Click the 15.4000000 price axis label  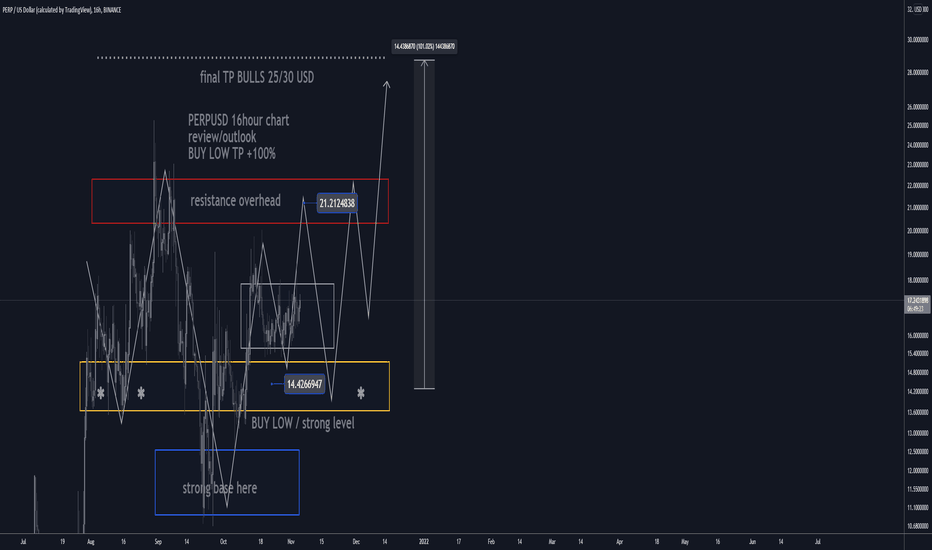918,354
